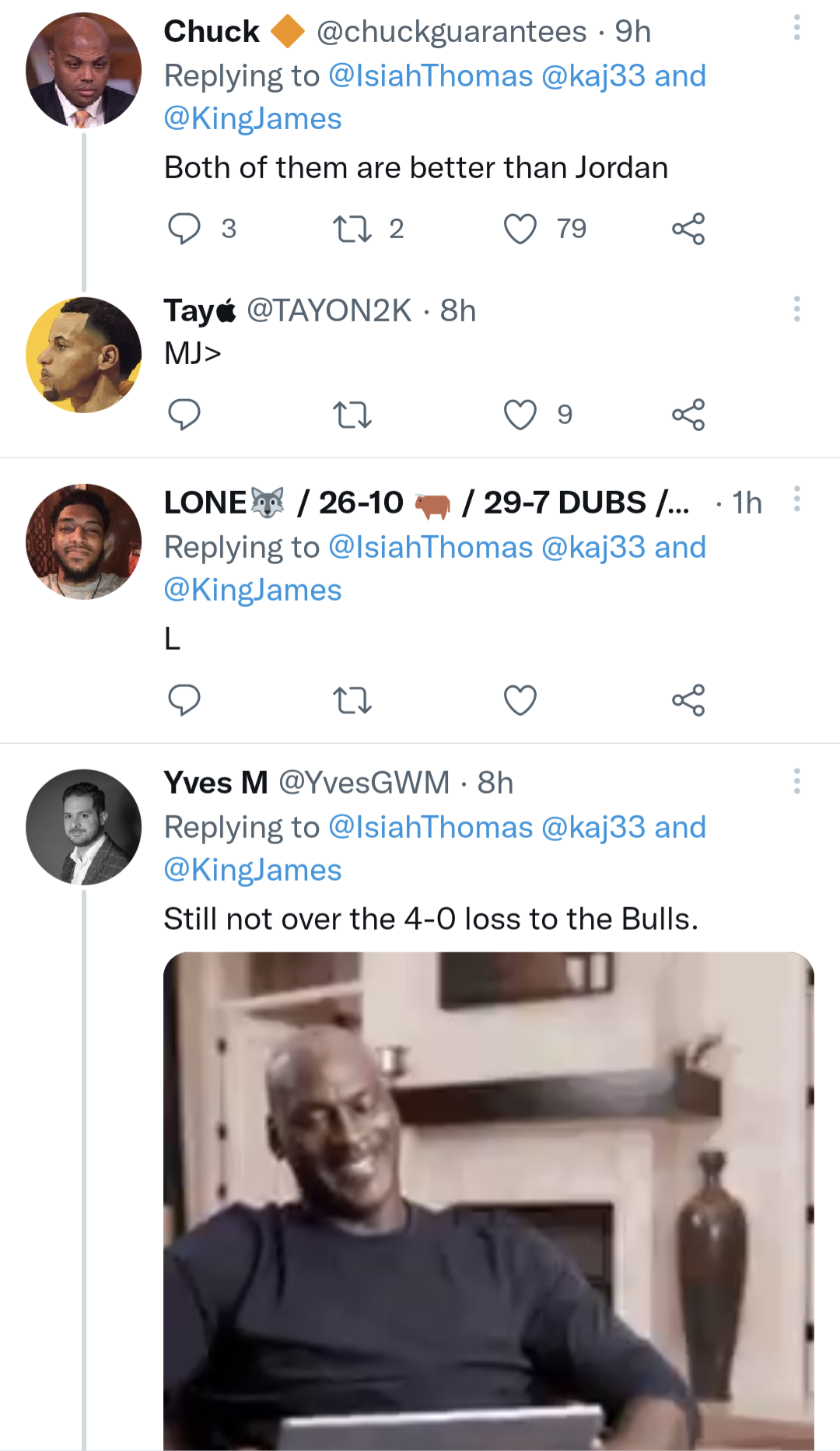The image size is (840, 1451).
Task: Open the @IsiahThomas mention in Chuck's reply
Action: click(435, 75)
